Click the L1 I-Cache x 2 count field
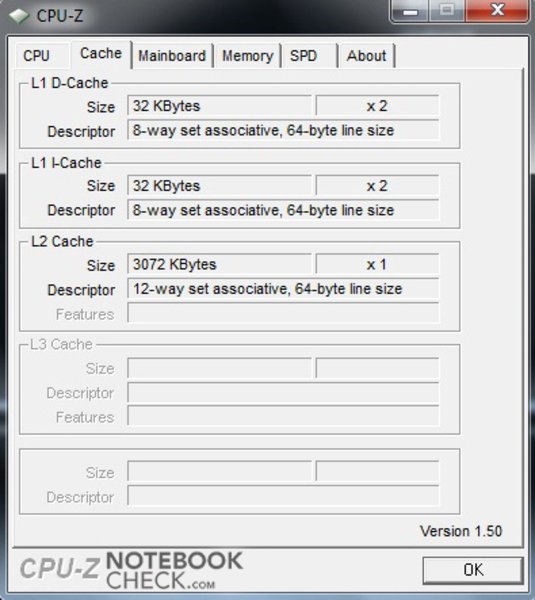The width and height of the screenshot is (535, 600). coord(377,186)
